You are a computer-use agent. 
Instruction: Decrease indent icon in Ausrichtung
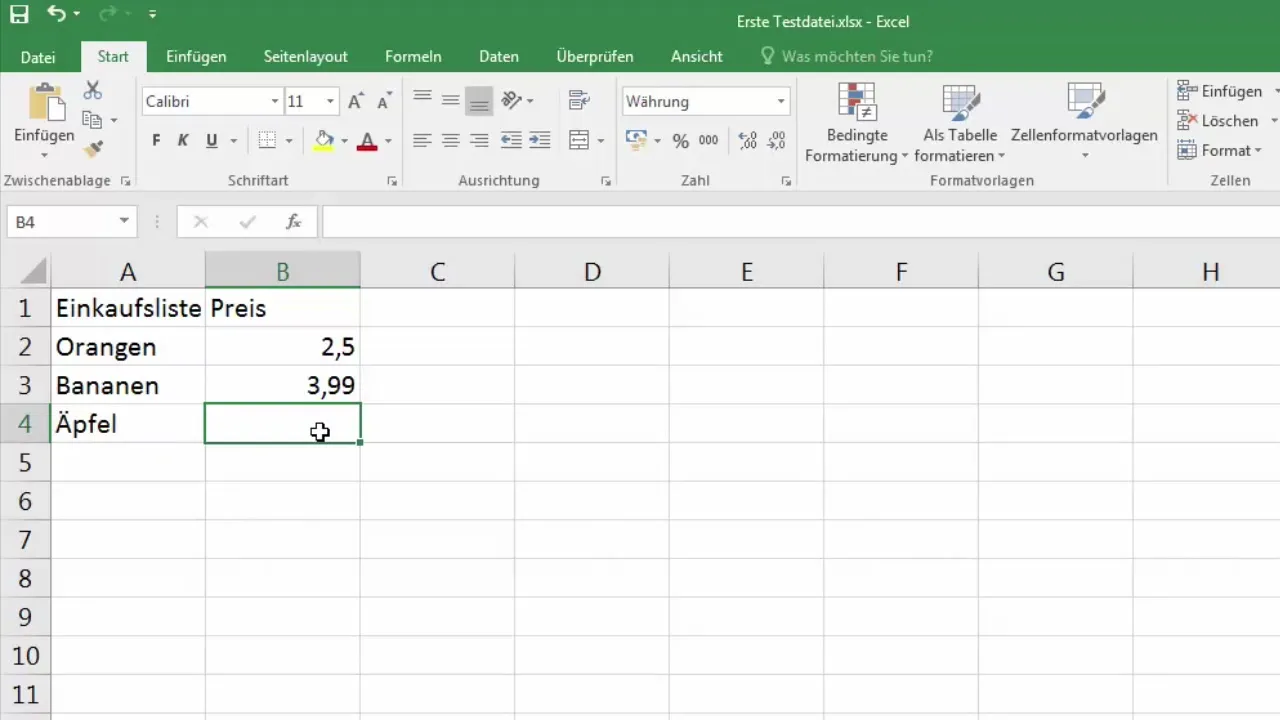511,141
